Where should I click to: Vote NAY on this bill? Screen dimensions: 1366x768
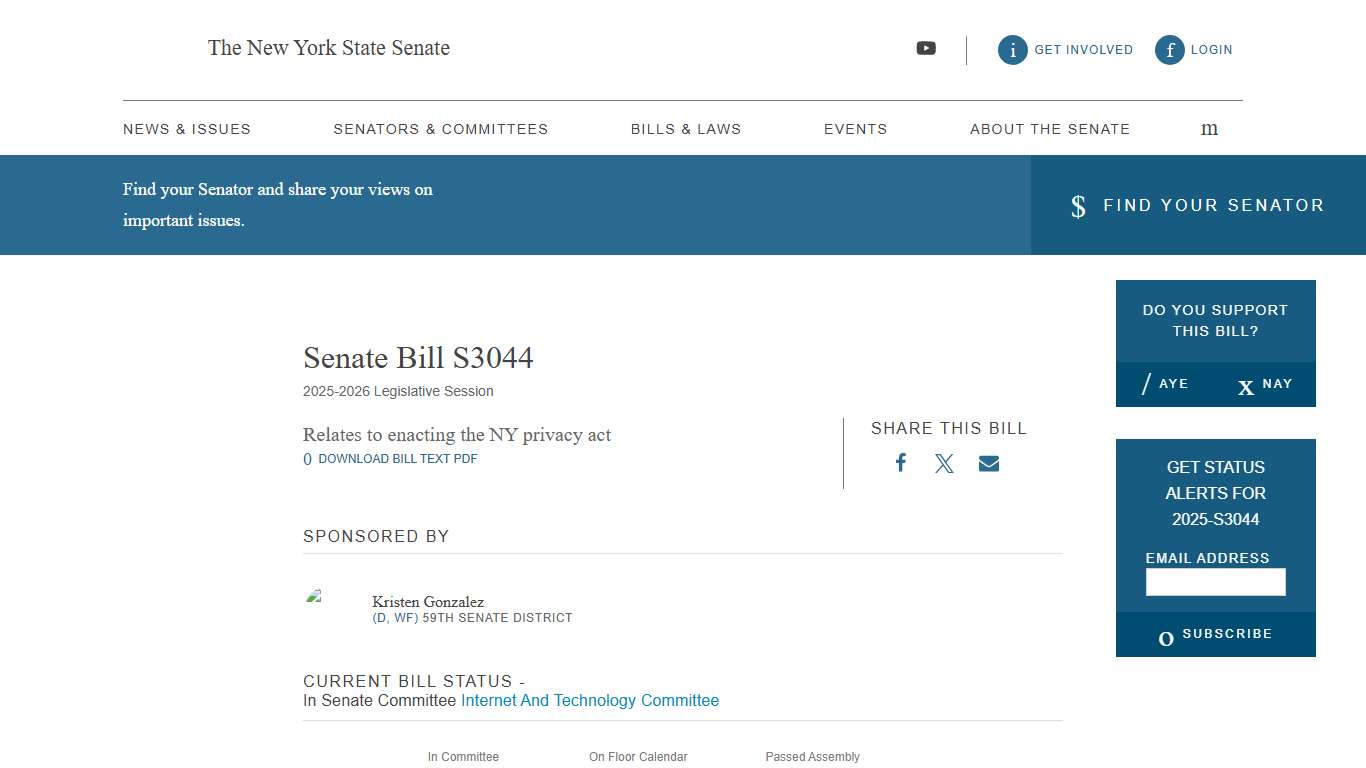1265,384
